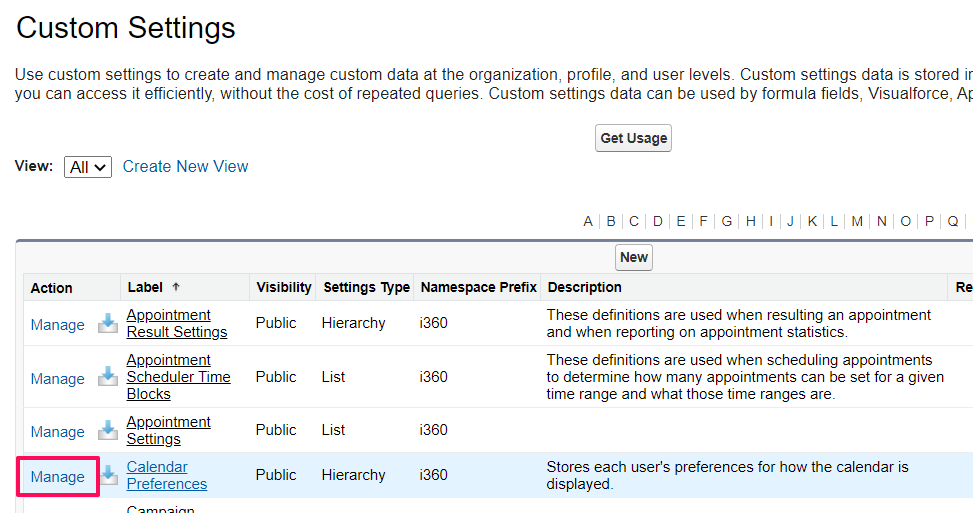This screenshot has height=513, width=973.
Task: Filter list by letter K
Action: (x=812, y=221)
